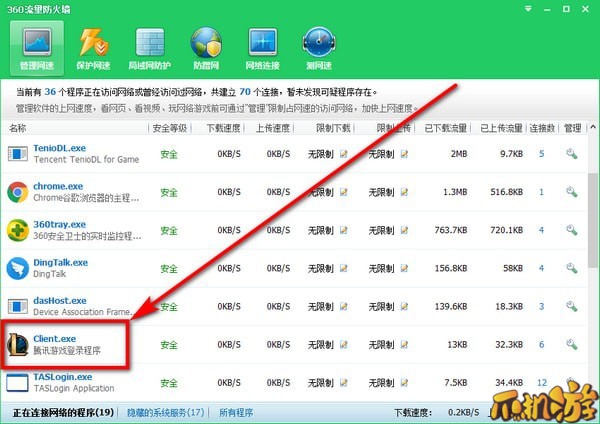Select the DingTalk.exe program name
Screen dimensions: 600x424
coord(60,263)
